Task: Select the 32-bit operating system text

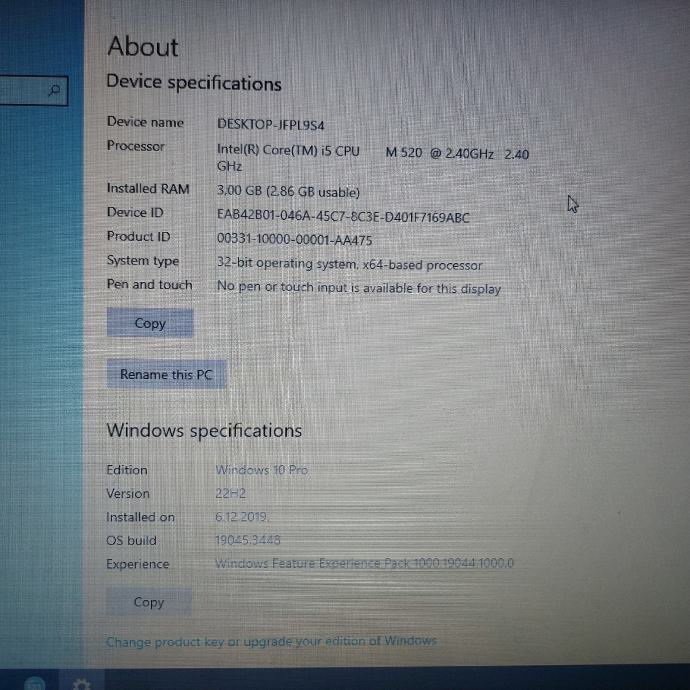Action: coord(349,264)
